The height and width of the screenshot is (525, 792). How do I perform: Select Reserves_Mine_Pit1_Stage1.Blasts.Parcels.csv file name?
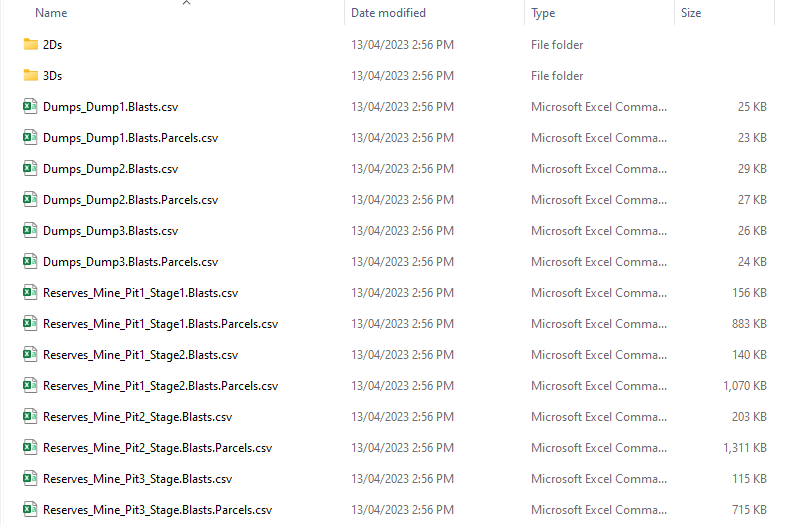pos(160,324)
